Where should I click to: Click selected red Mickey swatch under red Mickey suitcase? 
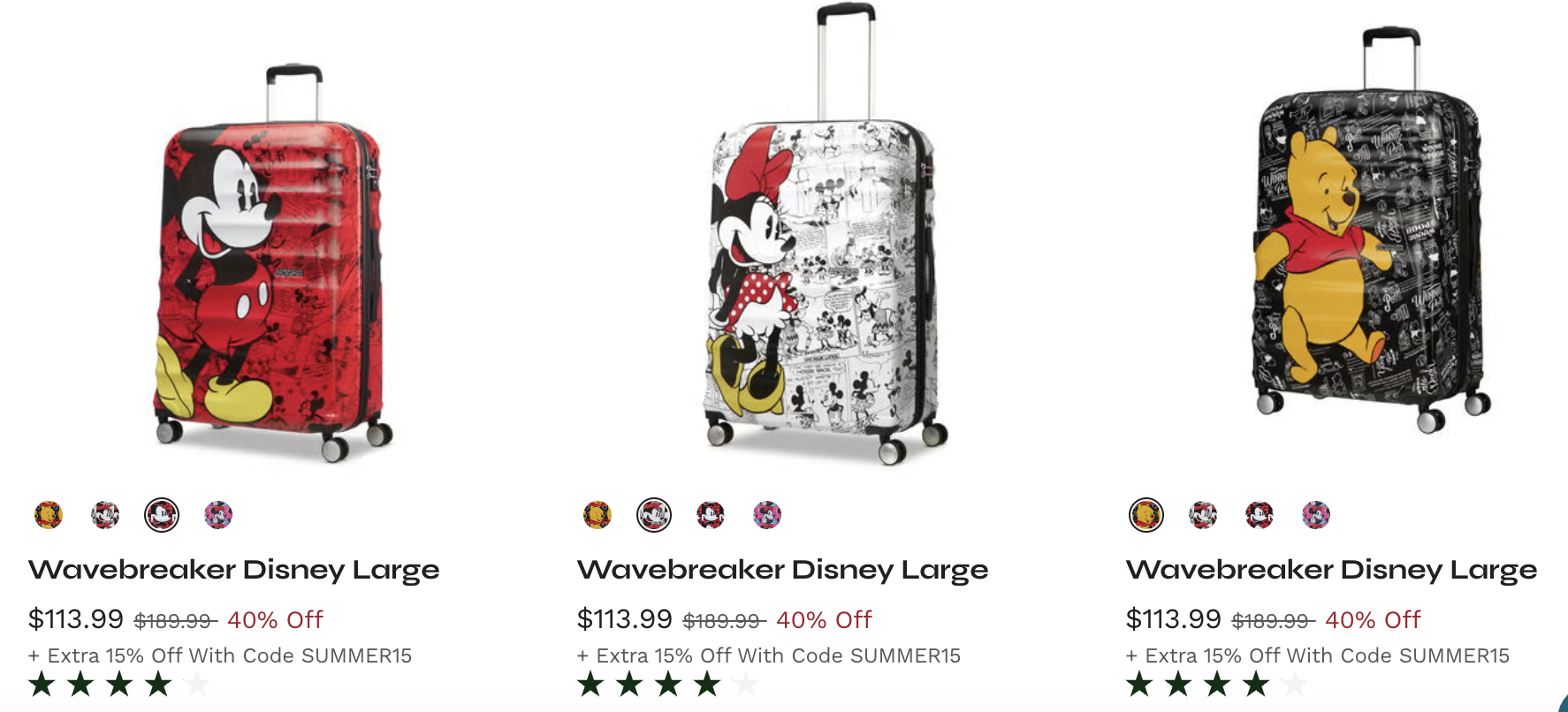(162, 514)
